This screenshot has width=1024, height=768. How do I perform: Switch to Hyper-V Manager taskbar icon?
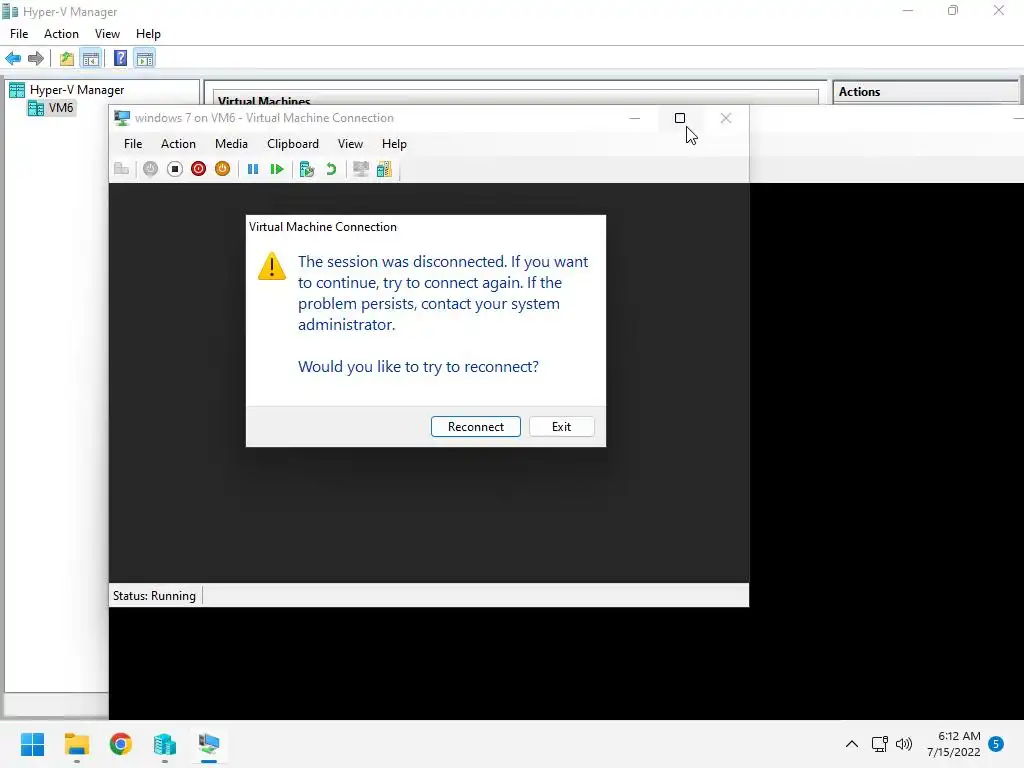pyautogui.click(x=165, y=744)
